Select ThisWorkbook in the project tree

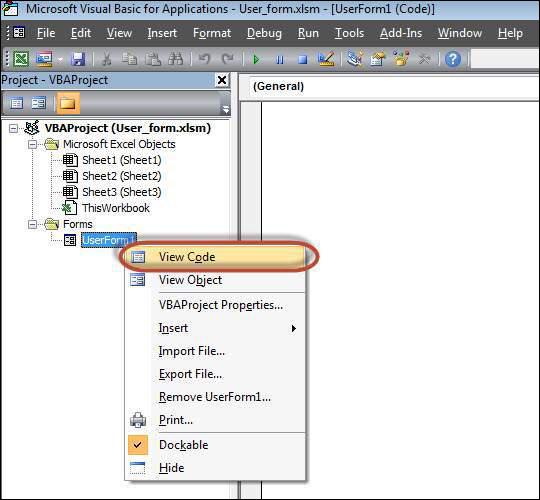point(116,208)
